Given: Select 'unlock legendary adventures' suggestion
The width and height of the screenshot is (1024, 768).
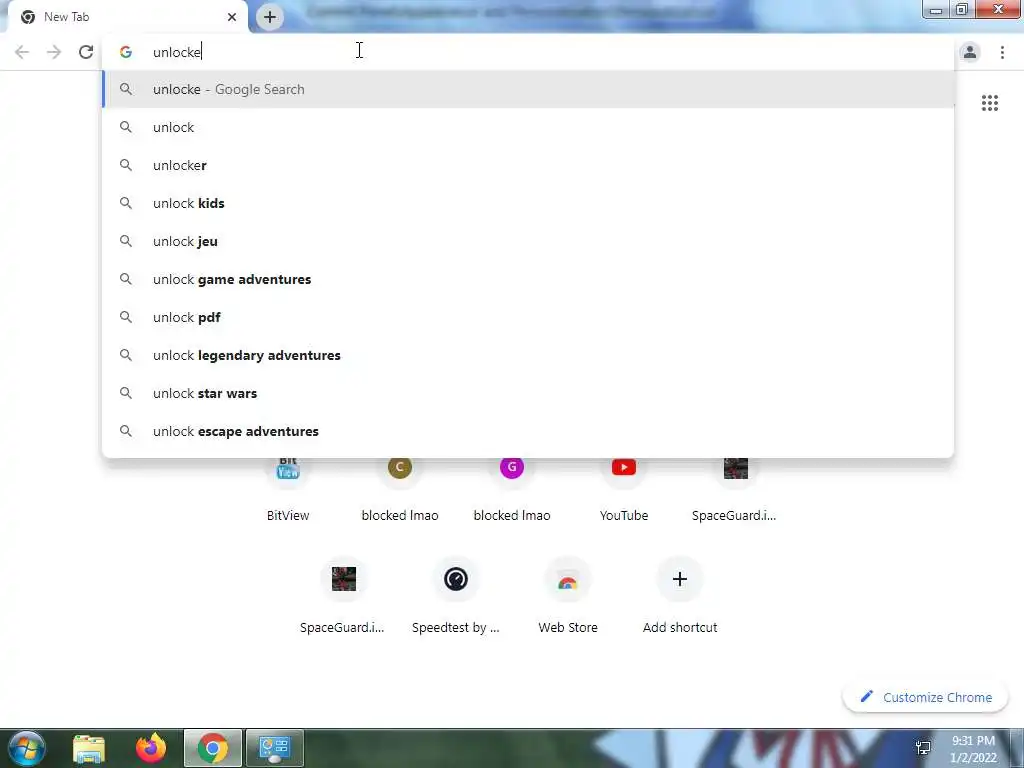Looking at the screenshot, I should [x=528, y=355].
